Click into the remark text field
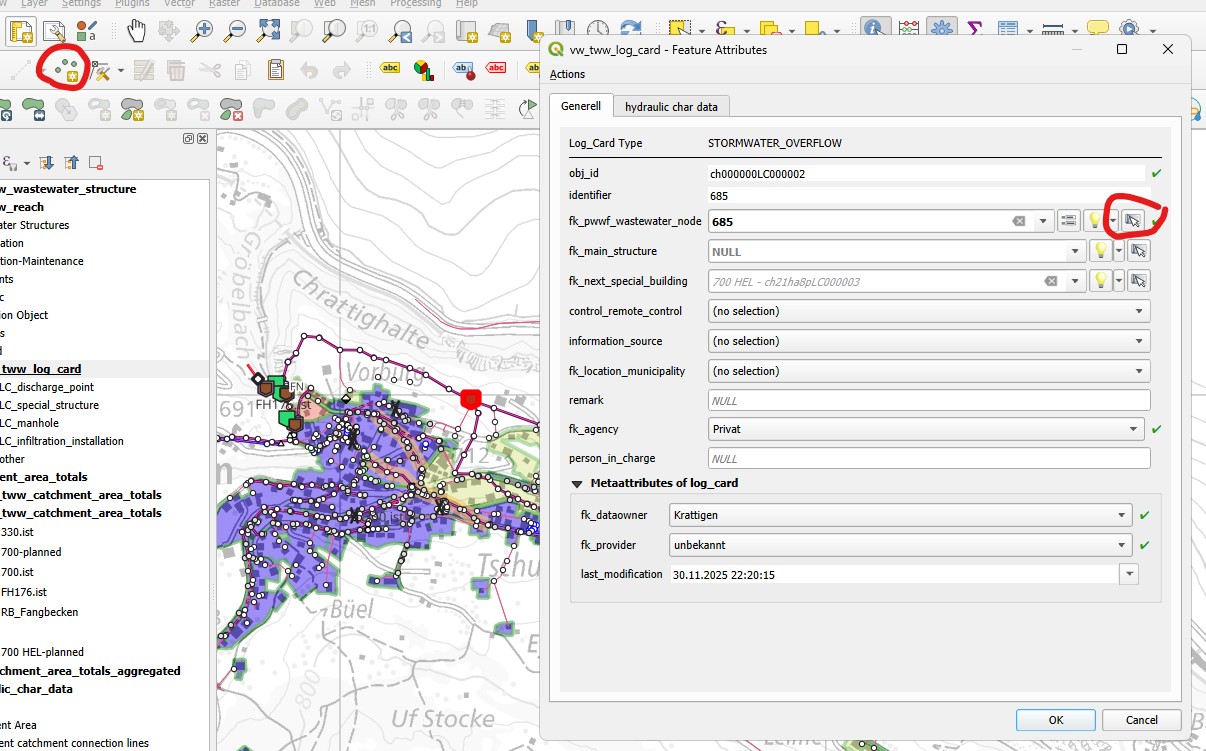This screenshot has height=751, width=1206. click(x=929, y=400)
